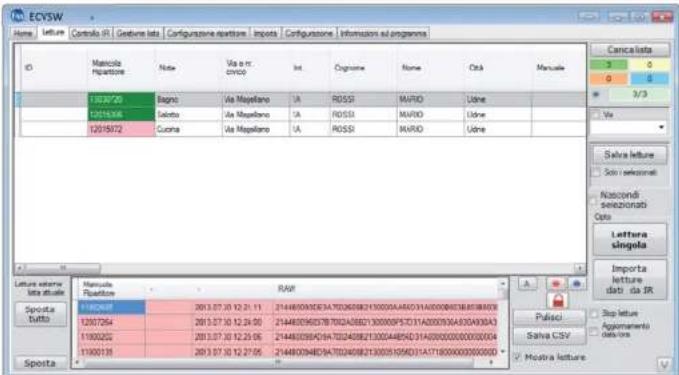Screen dimensions: 679x375
Task: Switch to the Controllo IR tab
Action: point(91,33)
